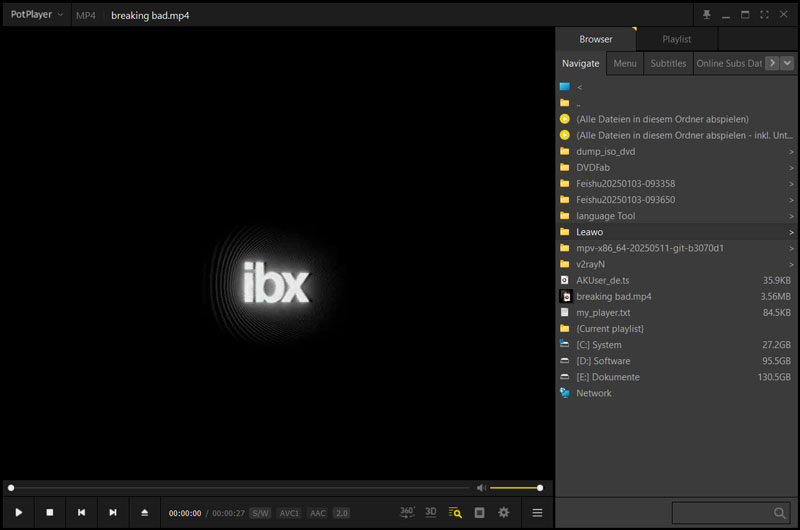Click the seek bar position handle
The width and height of the screenshot is (800, 530).
pyautogui.click(x=11, y=488)
